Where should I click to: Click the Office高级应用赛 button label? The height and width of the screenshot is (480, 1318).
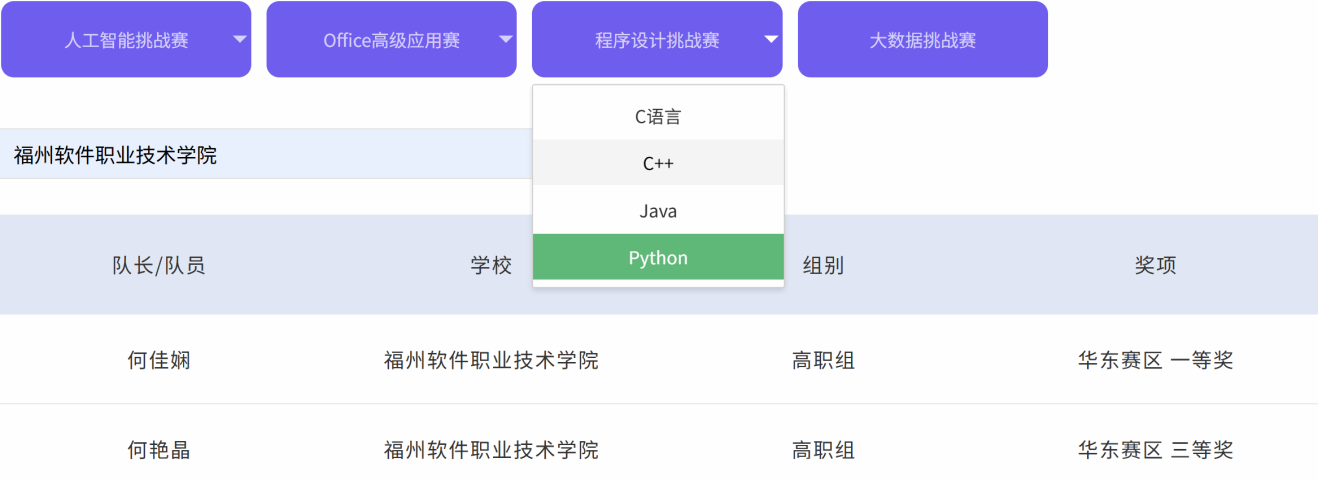pos(391,40)
